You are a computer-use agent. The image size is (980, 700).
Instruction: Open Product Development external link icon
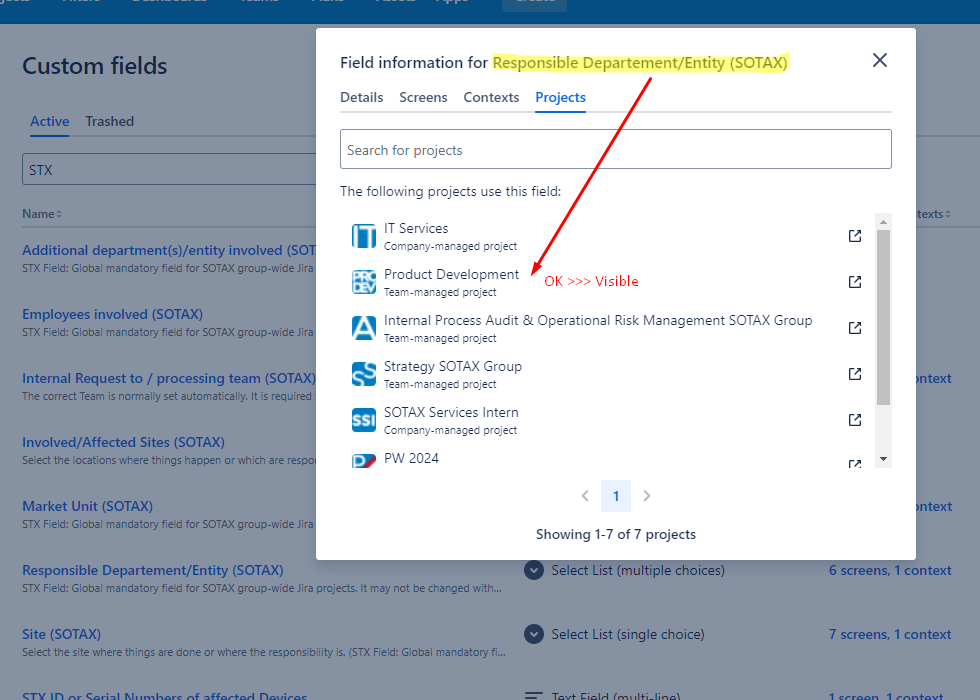[855, 282]
